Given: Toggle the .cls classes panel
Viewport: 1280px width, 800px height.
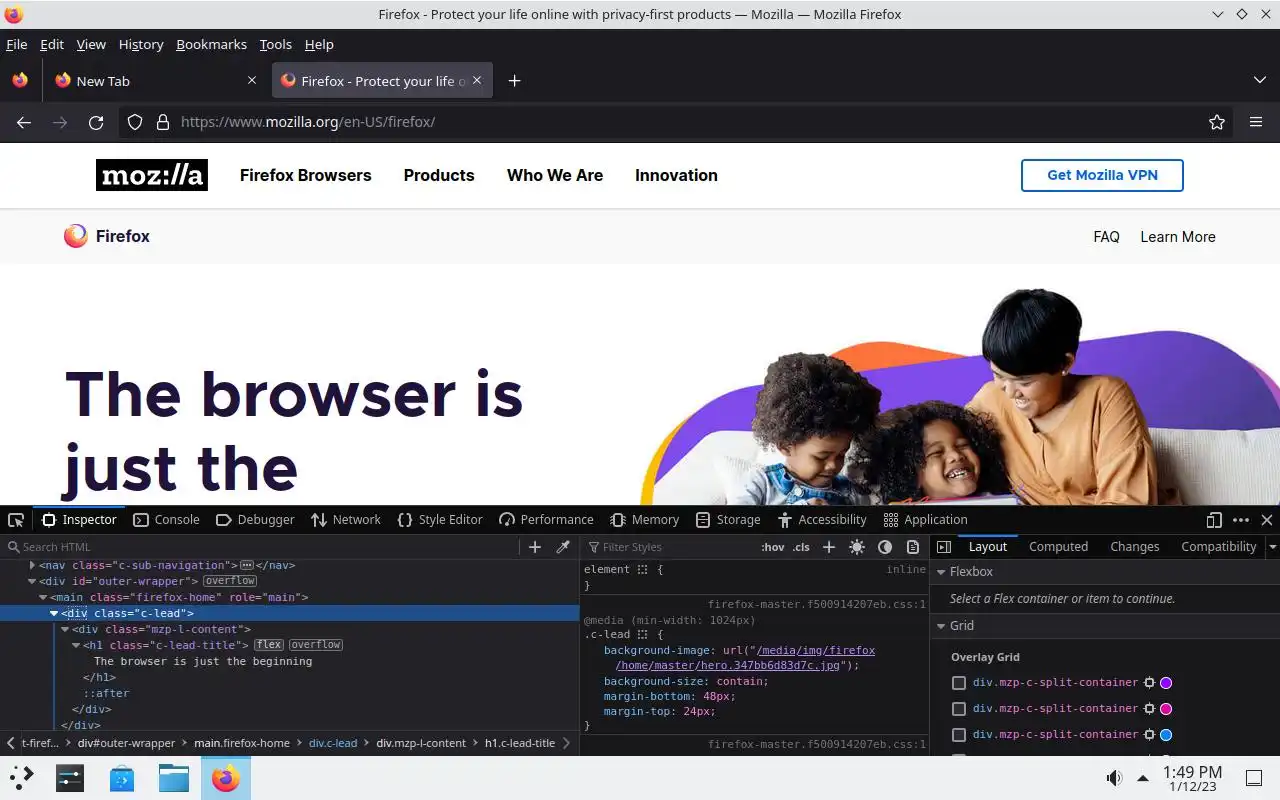Looking at the screenshot, I should pos(801,547).
